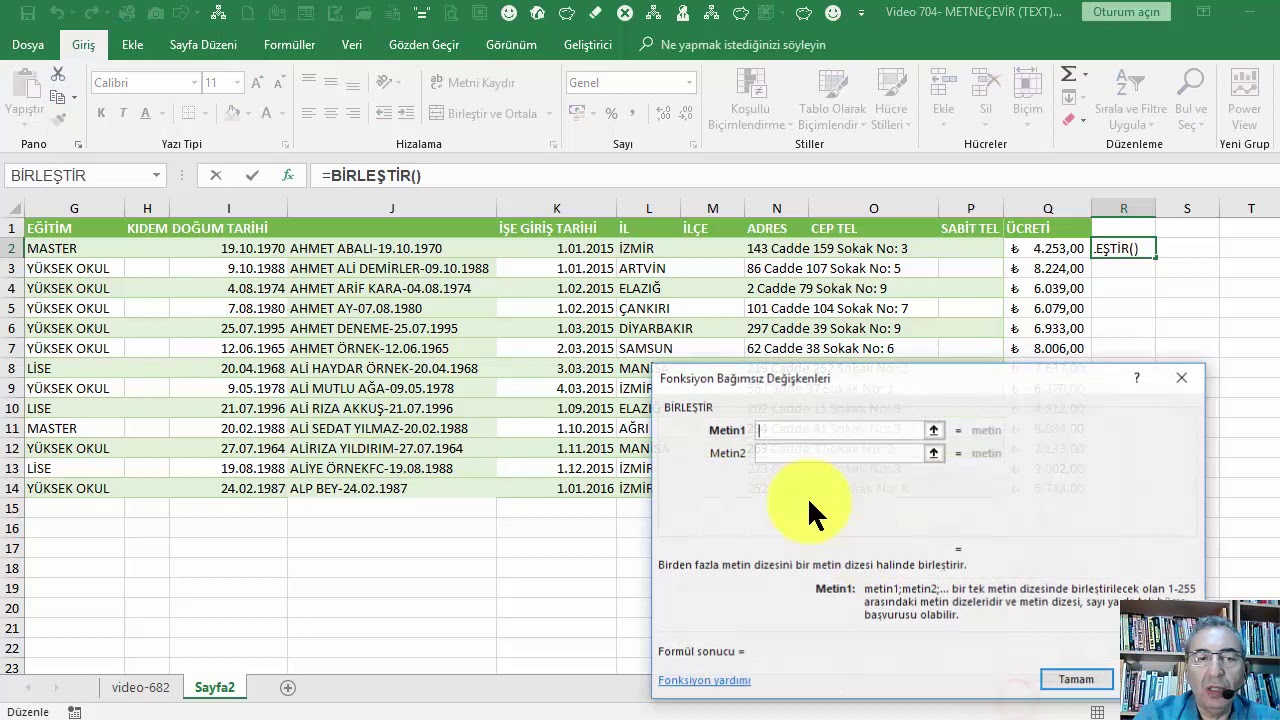Switch to the Veri tab
Screen dimensions: 1280x720
pyautogui.click(x=352, y=45)
